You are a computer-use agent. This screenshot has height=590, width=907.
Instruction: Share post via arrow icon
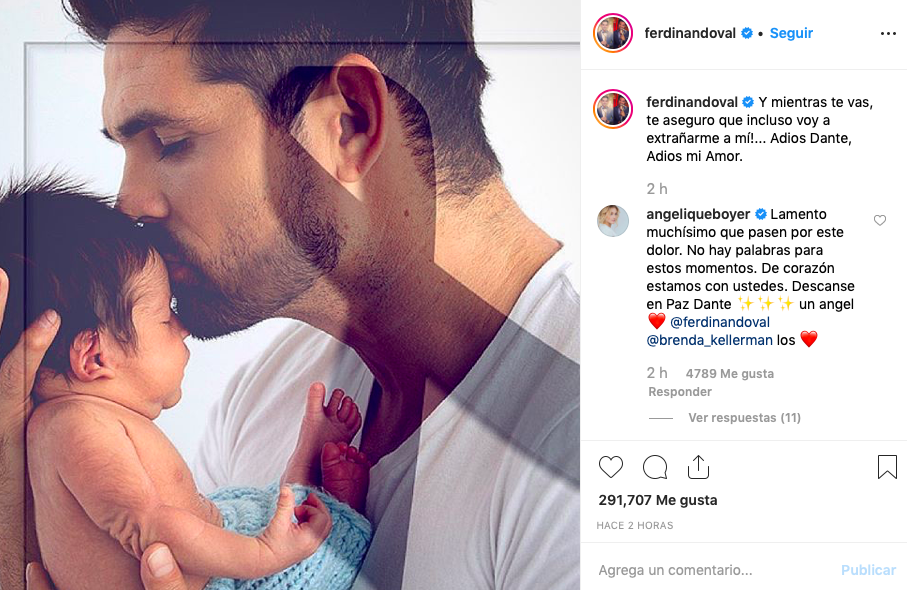tap(698, 467)
